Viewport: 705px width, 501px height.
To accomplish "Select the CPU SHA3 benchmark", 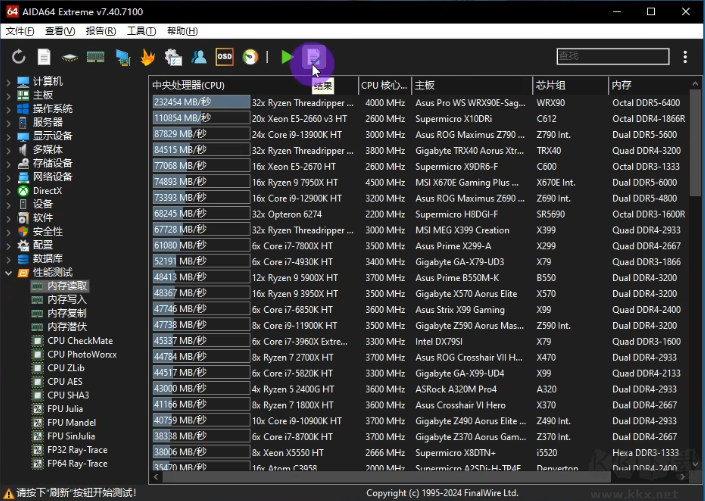I will pyautogui.click(x=68, y=395).
